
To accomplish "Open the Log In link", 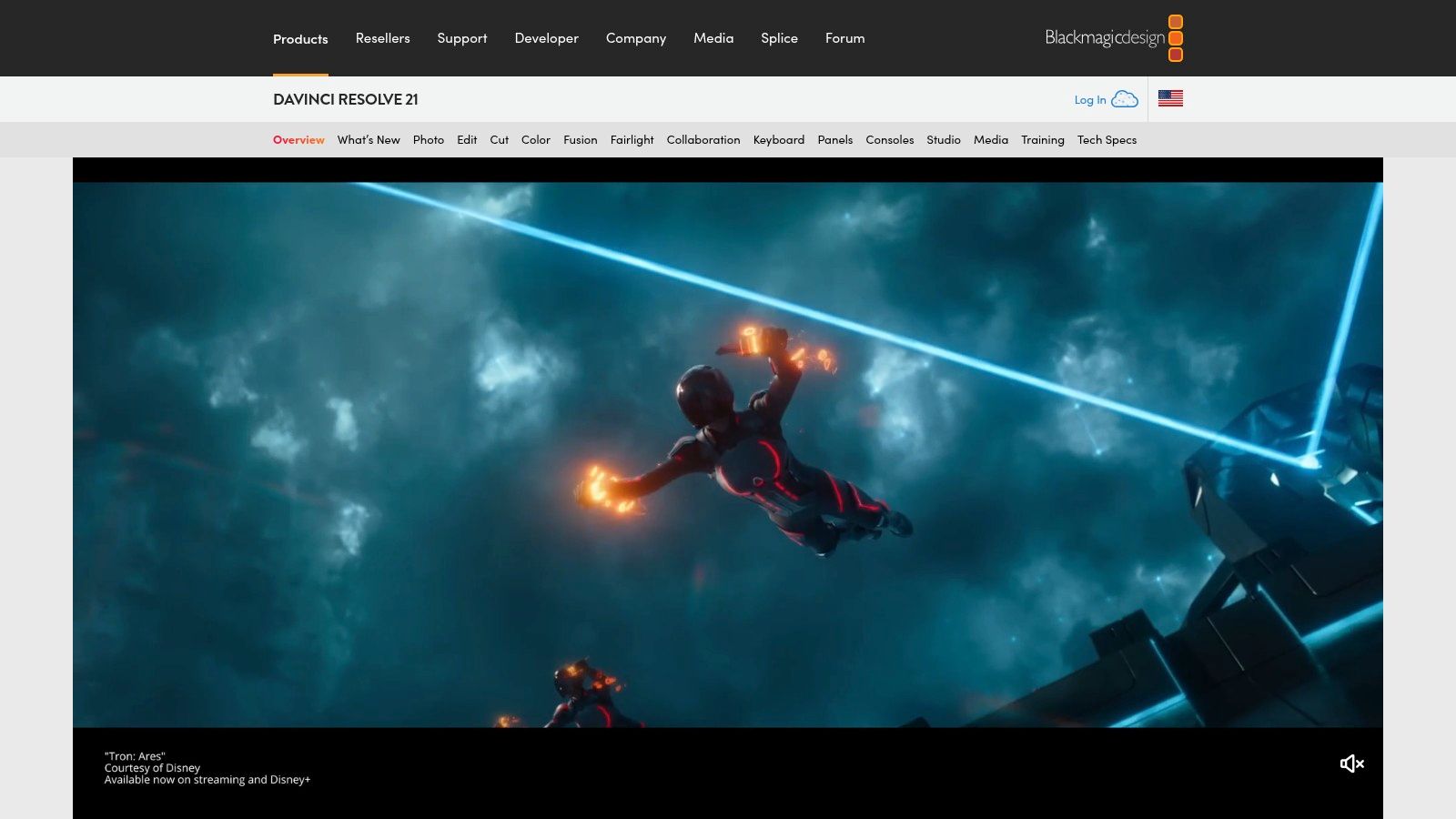I will point(1090,100).
